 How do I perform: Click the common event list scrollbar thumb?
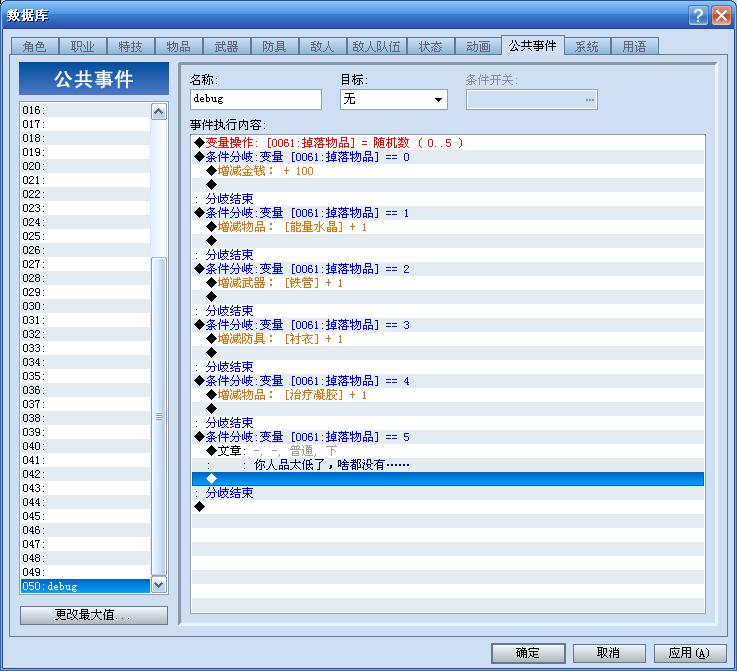tap(159, 416)
